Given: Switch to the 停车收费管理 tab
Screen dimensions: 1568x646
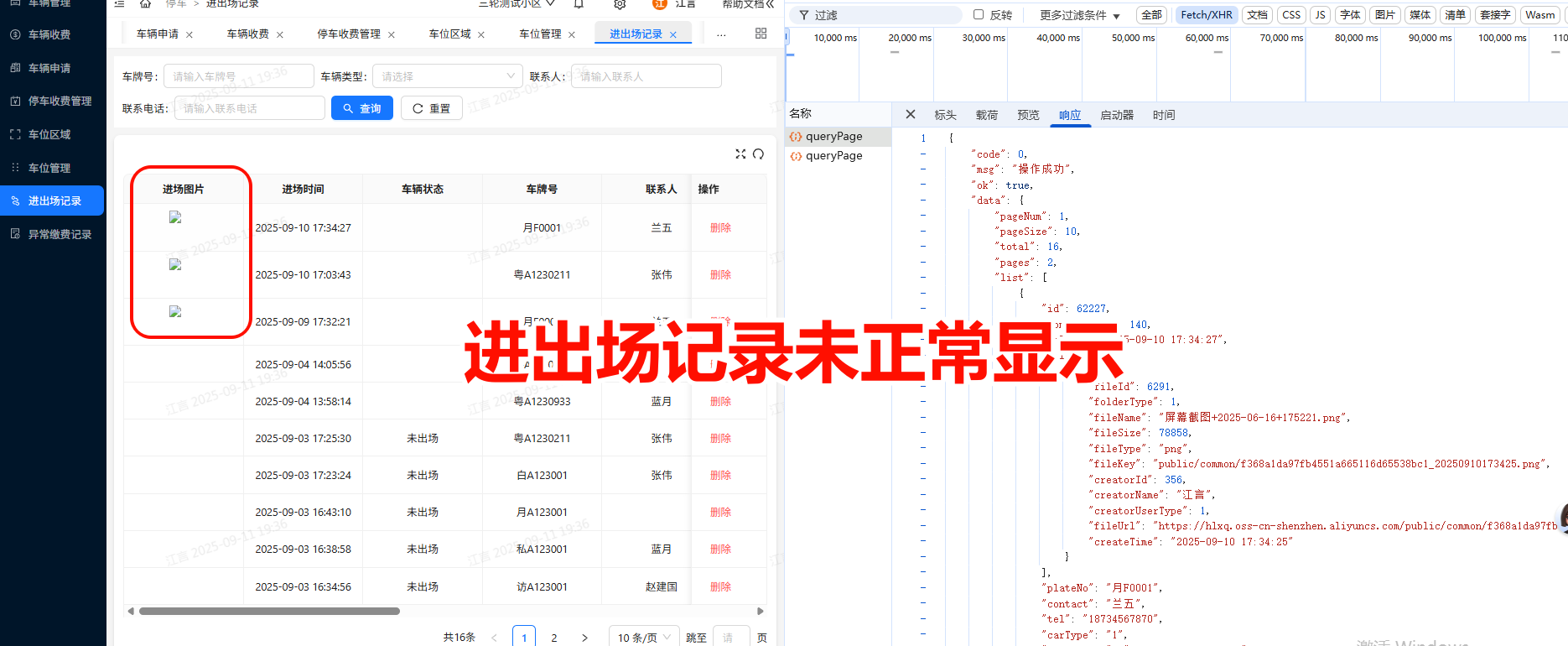Looking at the screenshot, I should click(349, 34).
